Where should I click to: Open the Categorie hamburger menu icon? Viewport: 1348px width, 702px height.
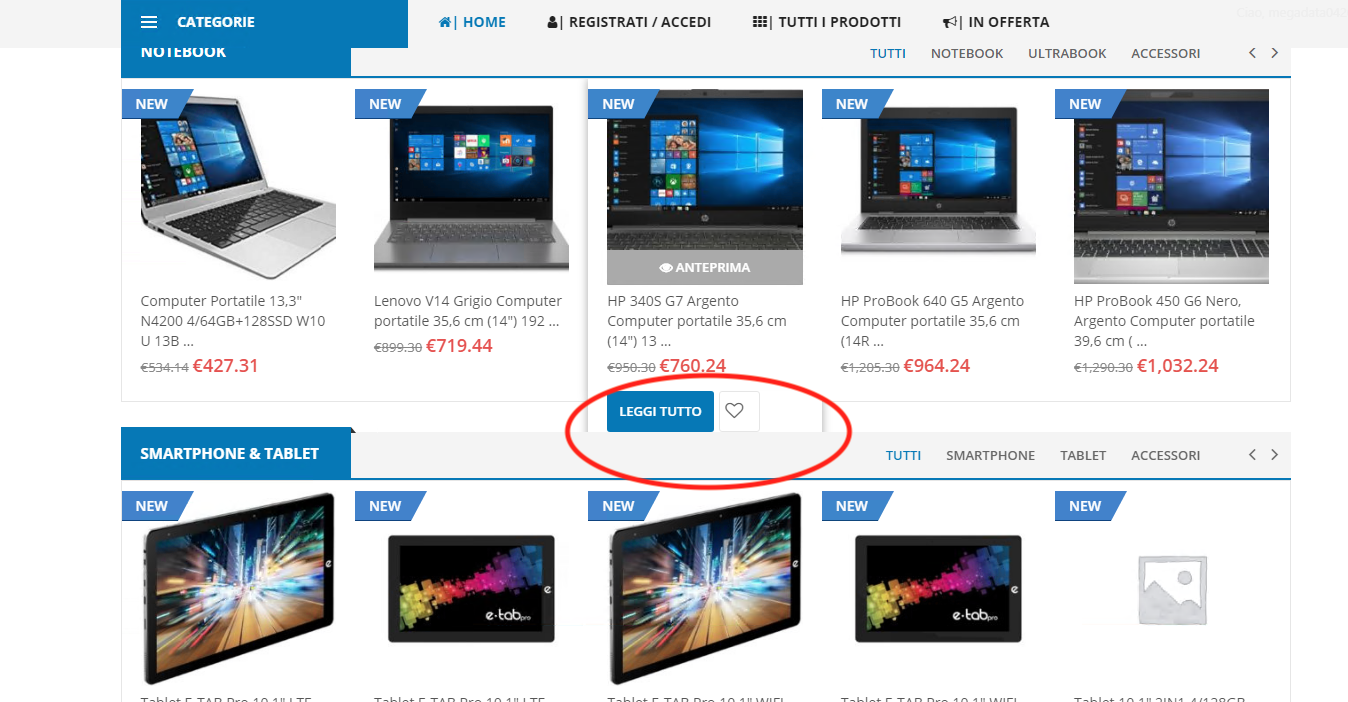click(149, 22)
